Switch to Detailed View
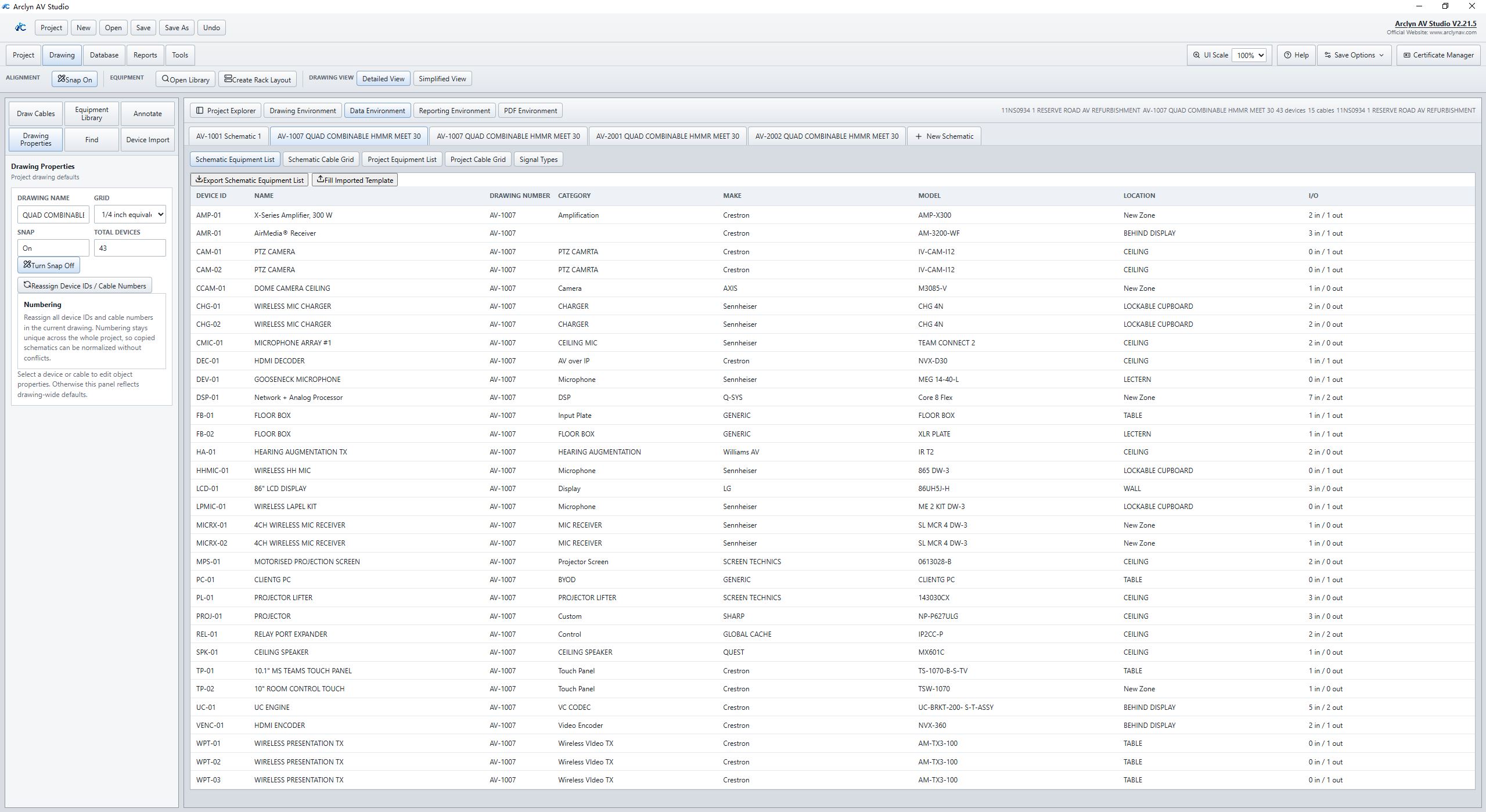The height and width of the screenshot is (812, 1486). [x=383, y=79]
